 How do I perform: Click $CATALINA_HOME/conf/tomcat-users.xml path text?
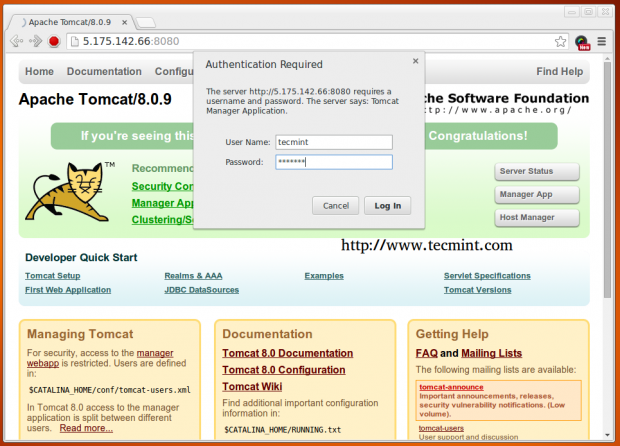tap(110, 390)
